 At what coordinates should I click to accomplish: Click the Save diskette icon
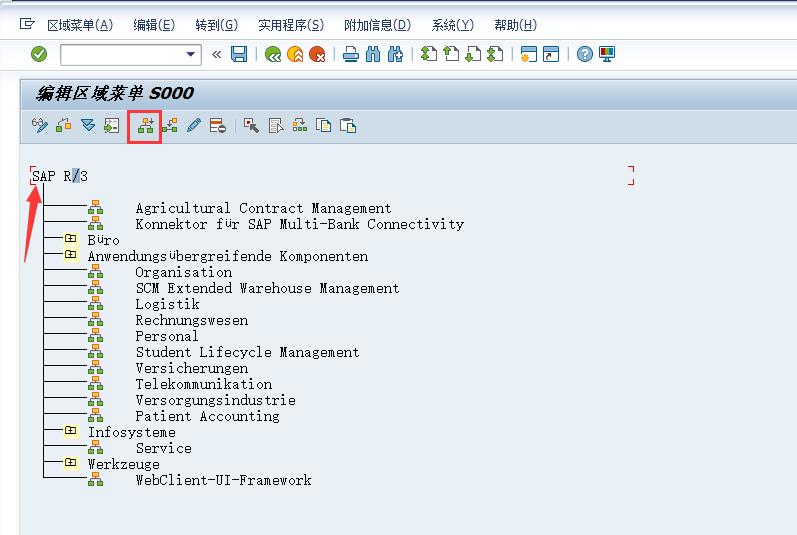point(239,54)
